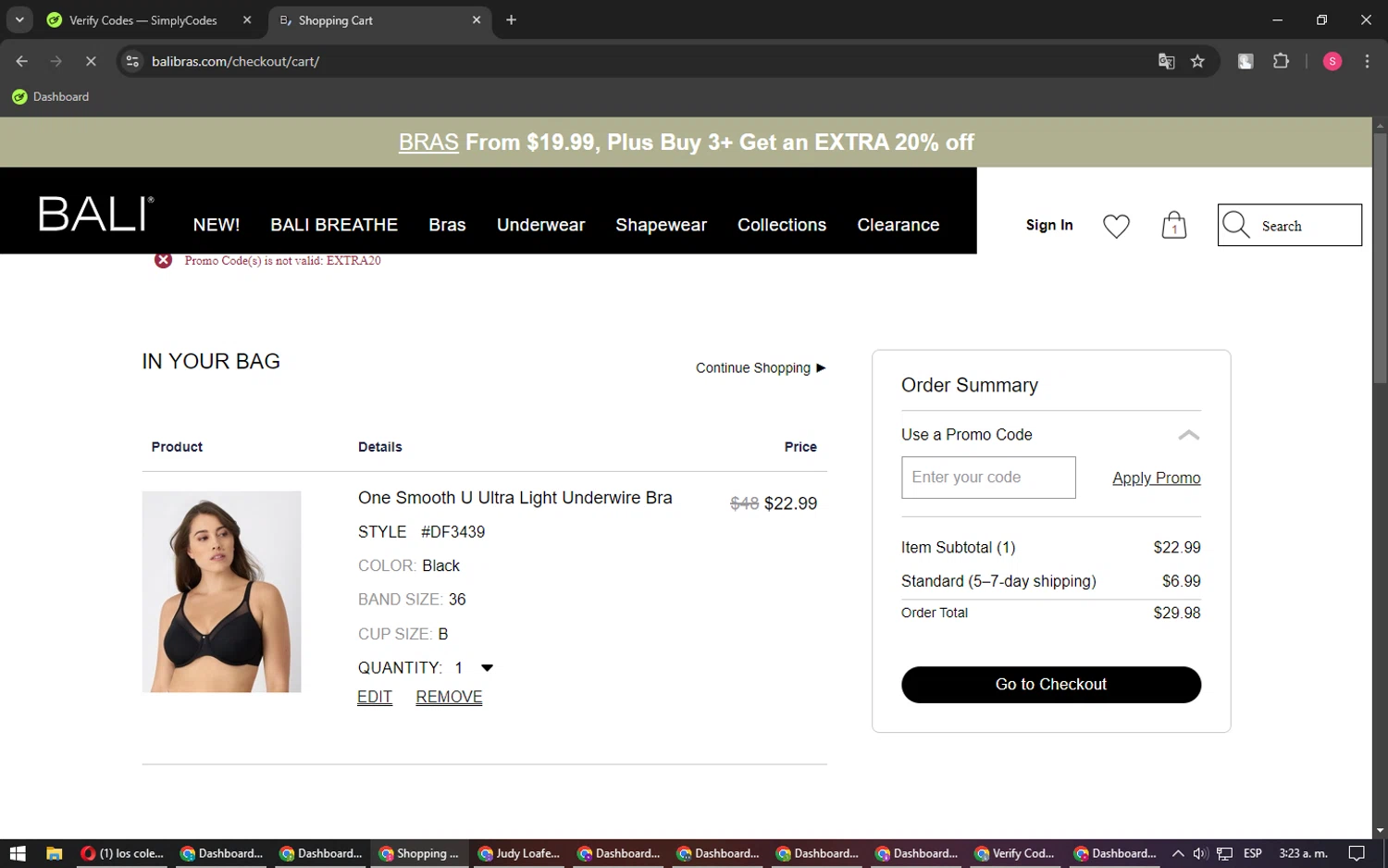
Task: Open the translate page icon
Action: [x=1166, y=61]
